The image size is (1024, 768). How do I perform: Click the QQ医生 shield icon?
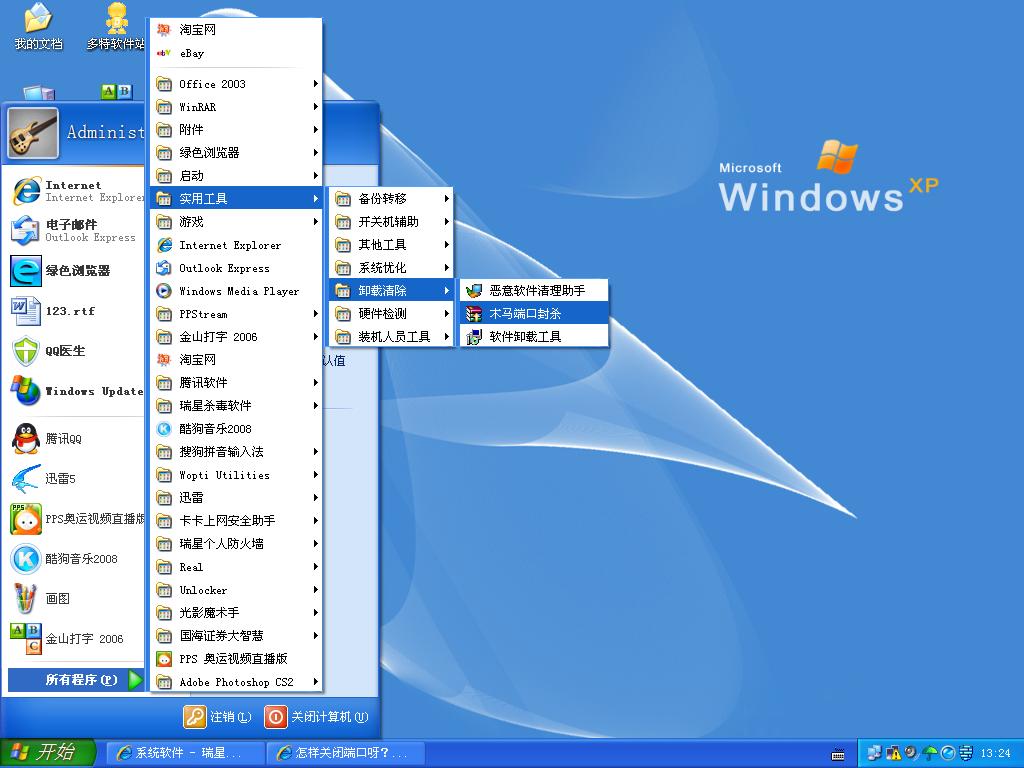click(25, 351)
